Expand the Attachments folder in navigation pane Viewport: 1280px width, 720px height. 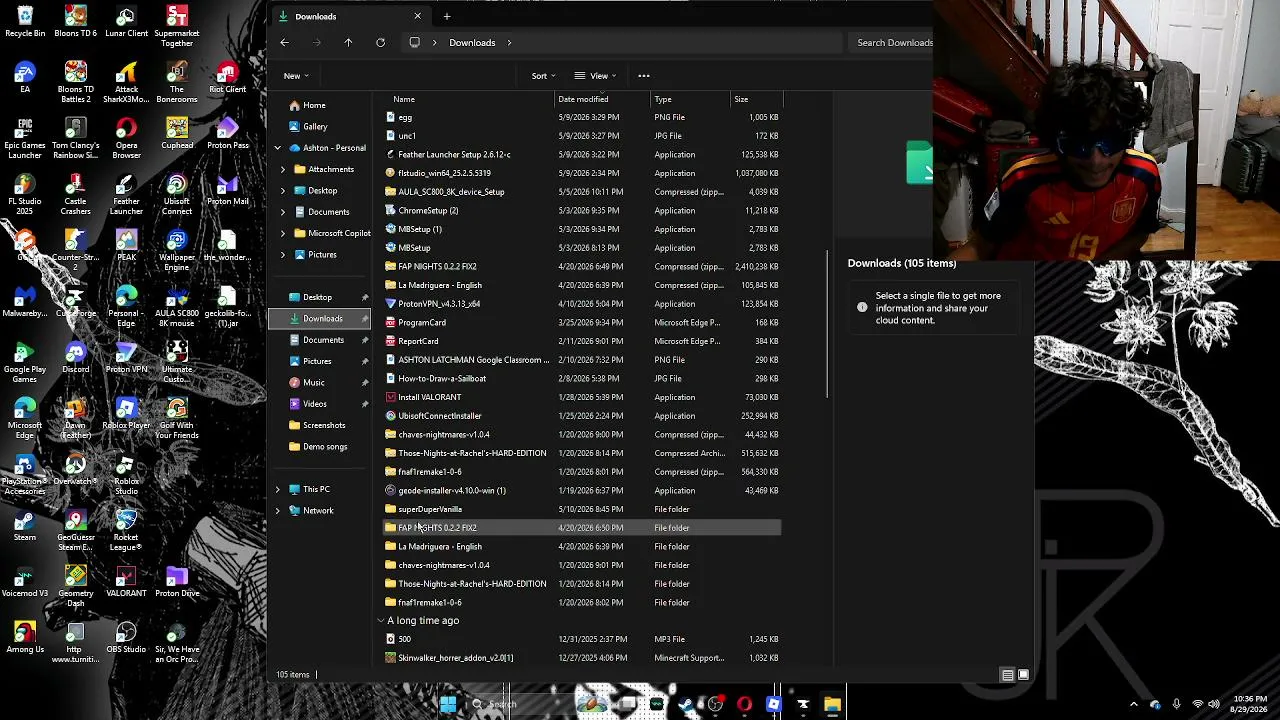pos(283,169)
